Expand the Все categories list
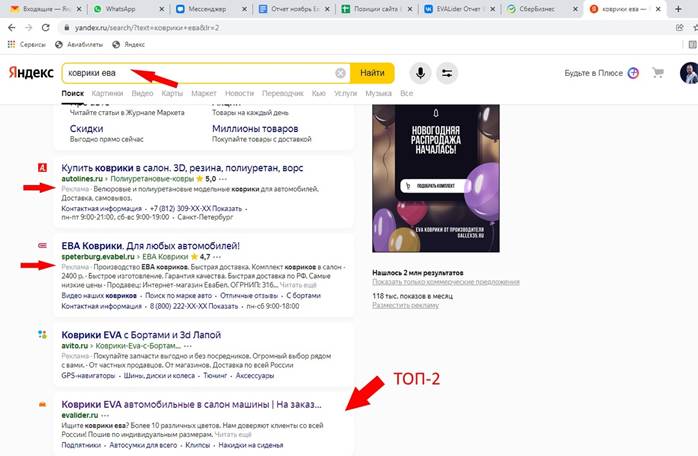Image resolution: width=698 pixels, height=456 pixels. [x=406, y=93]
